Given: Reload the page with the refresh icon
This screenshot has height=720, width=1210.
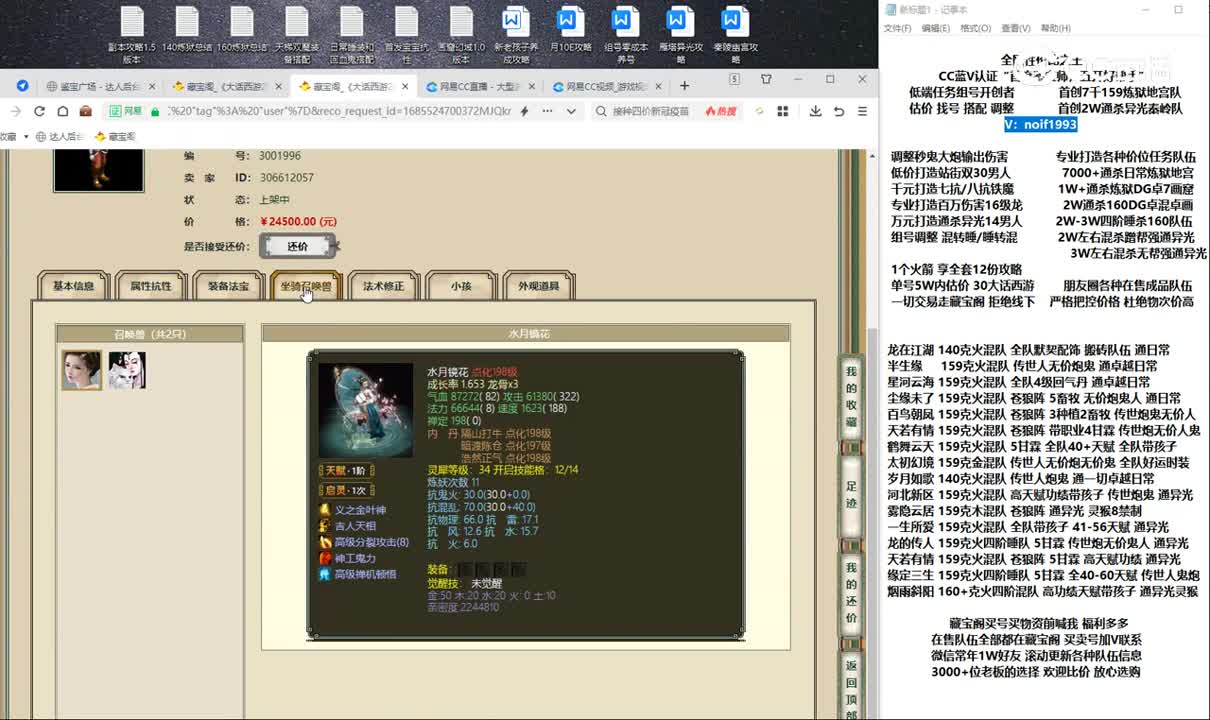Looking at the screenshot, I should tap(39, 111).
